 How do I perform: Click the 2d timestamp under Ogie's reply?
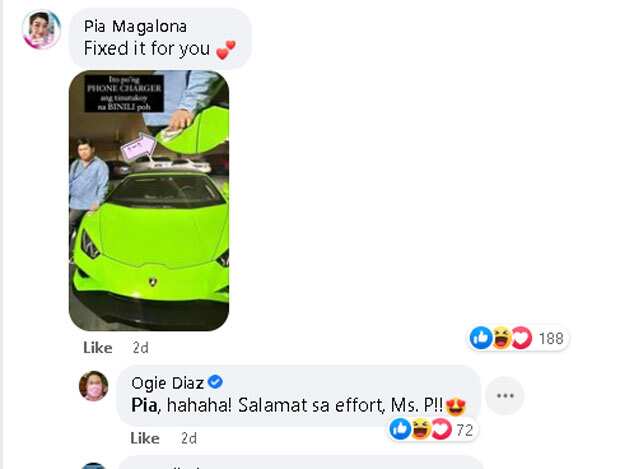click(189, 438)
